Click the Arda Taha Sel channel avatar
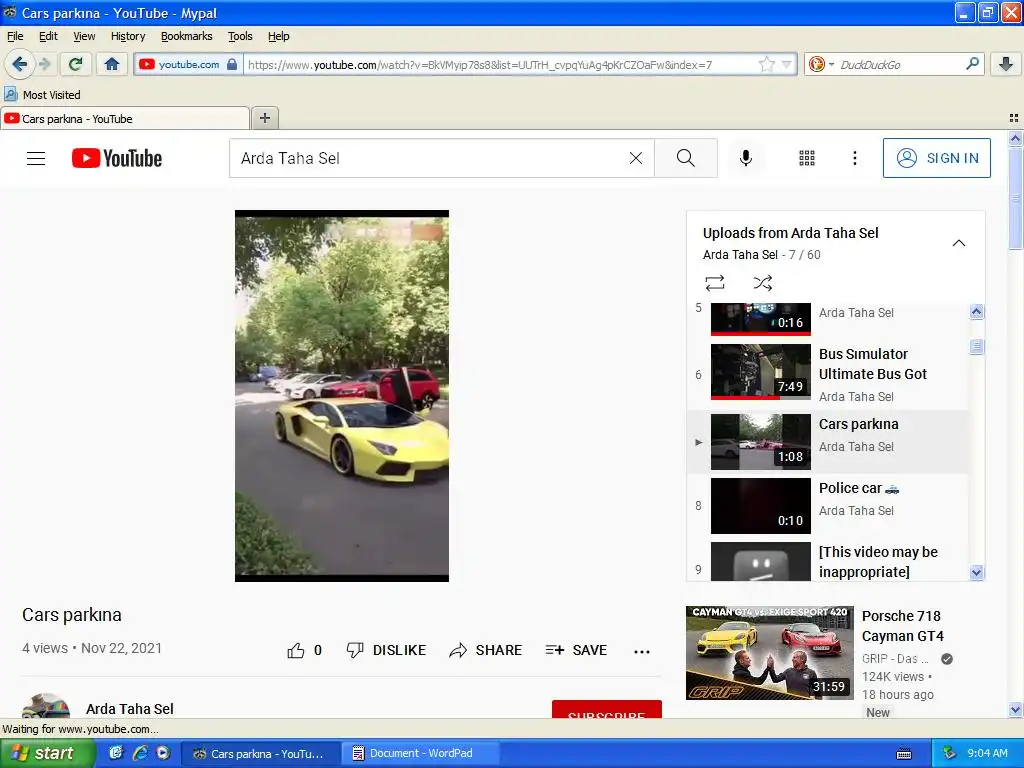 click(x=46, y=707)
